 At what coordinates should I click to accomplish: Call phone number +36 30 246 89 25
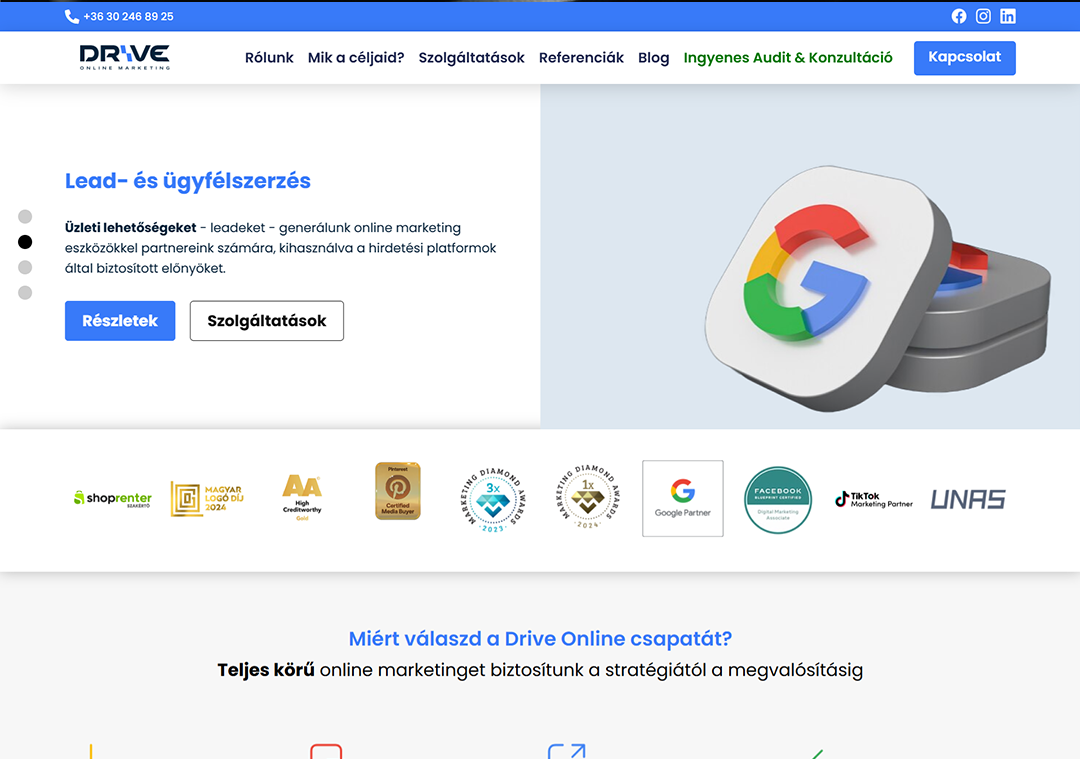click(128, 17)
